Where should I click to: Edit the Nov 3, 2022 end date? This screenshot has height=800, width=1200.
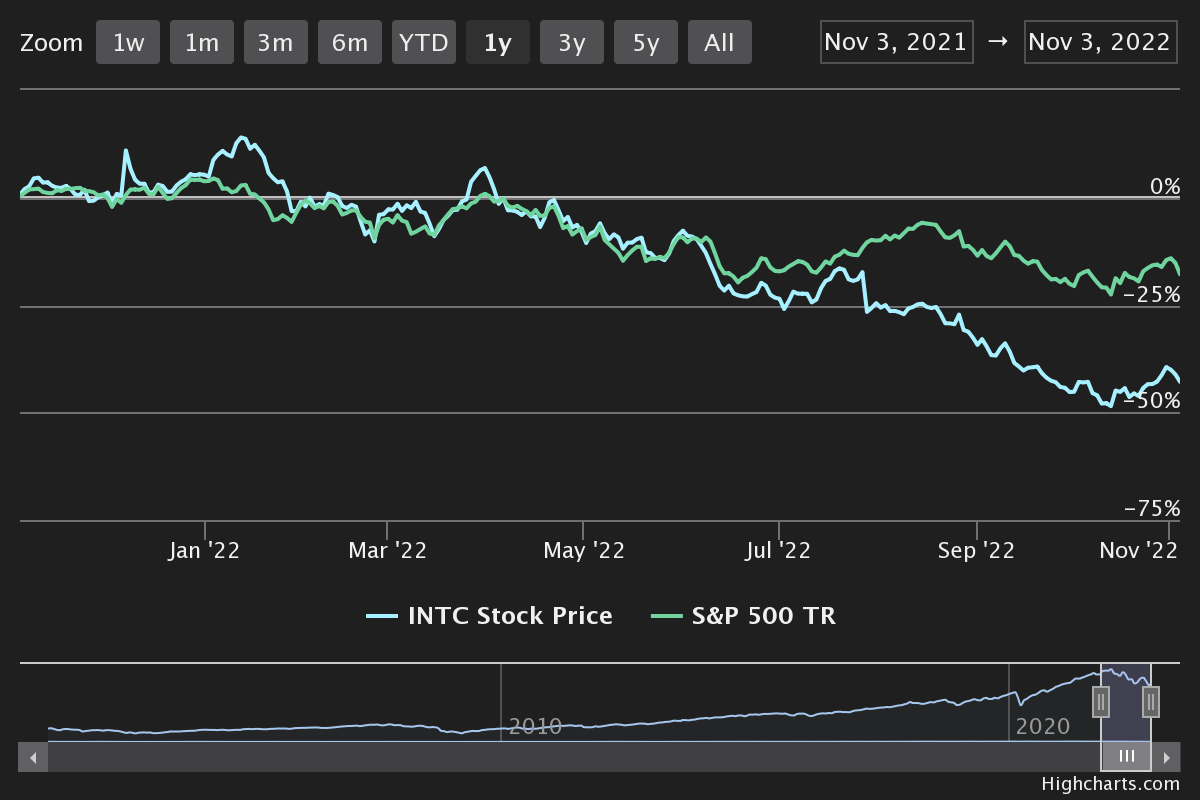1100,42
